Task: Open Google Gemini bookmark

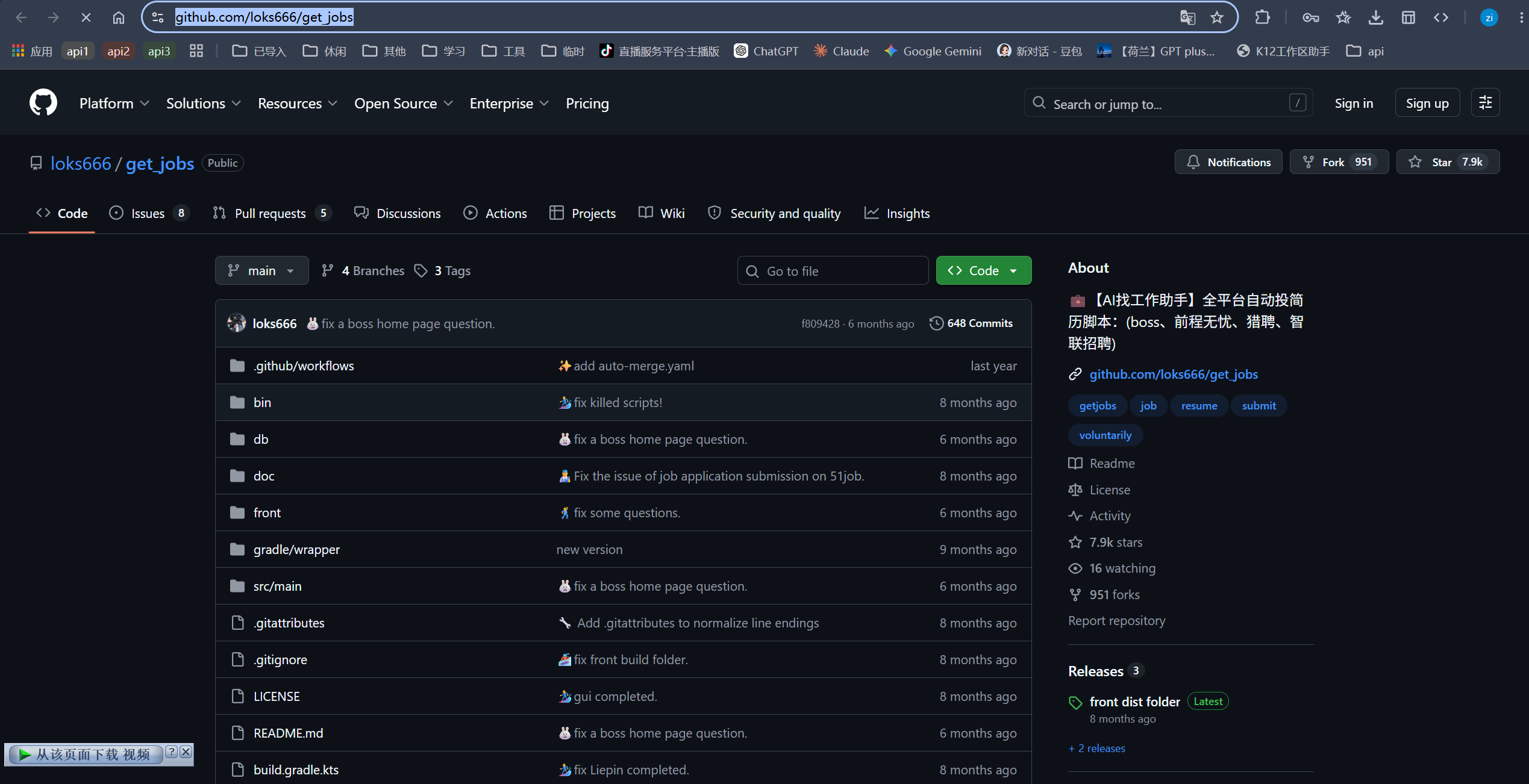Action: point(933,51)
